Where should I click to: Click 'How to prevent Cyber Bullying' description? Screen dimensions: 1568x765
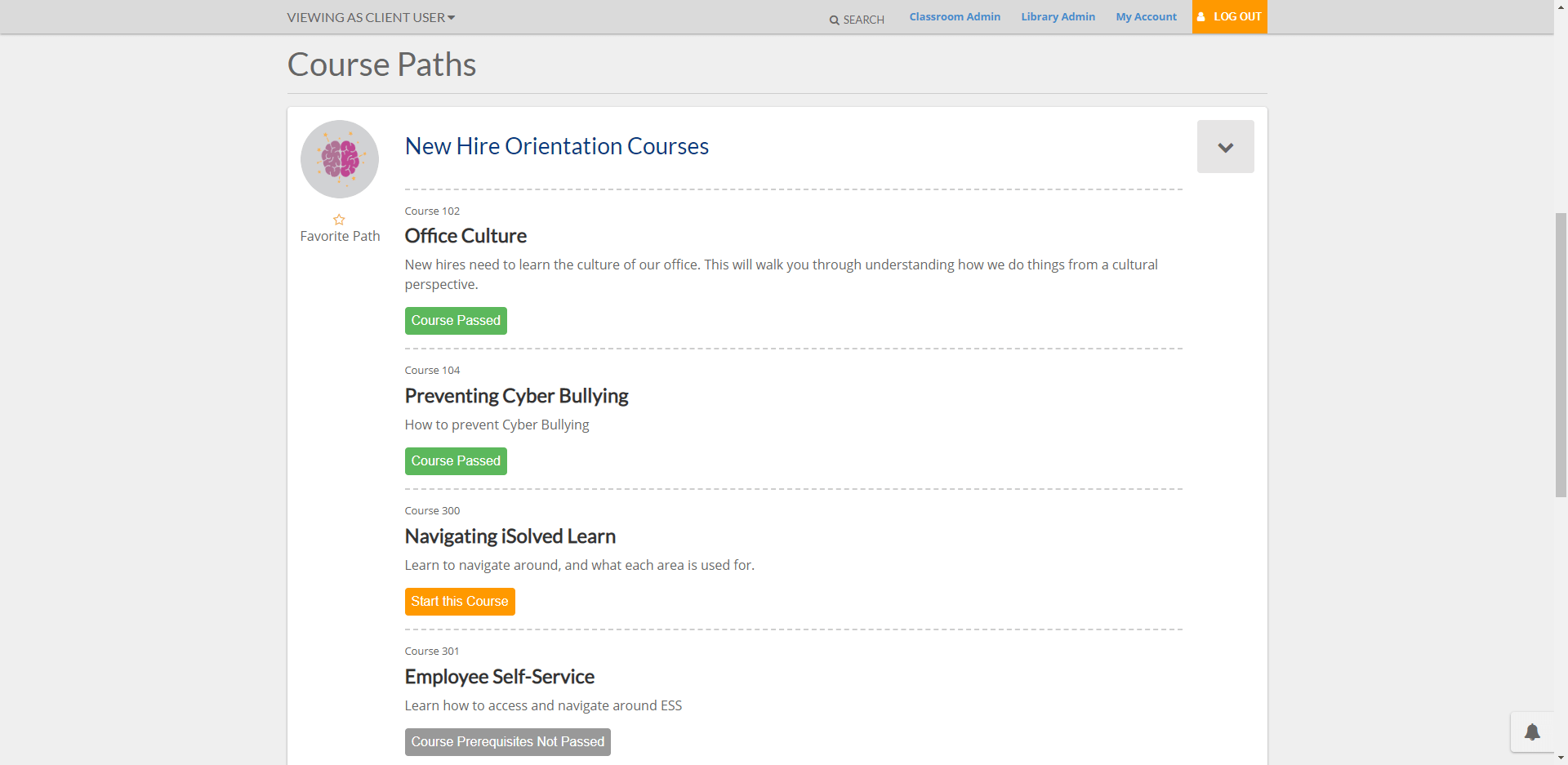pyautogui.click(x=497, y=425)
